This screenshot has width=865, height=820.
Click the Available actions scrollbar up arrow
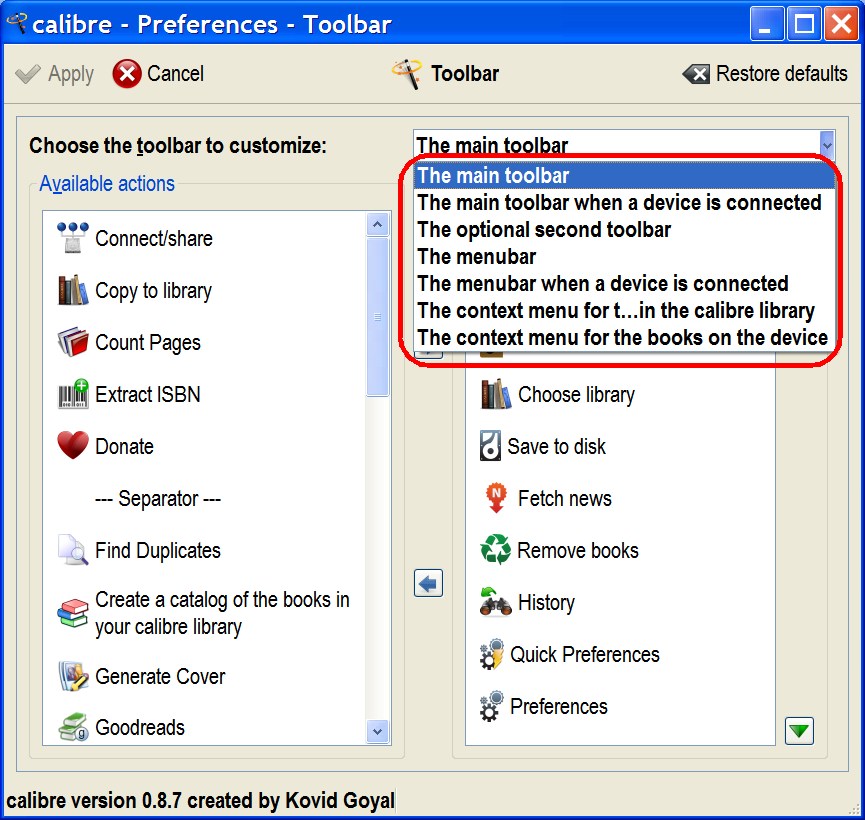378,225
